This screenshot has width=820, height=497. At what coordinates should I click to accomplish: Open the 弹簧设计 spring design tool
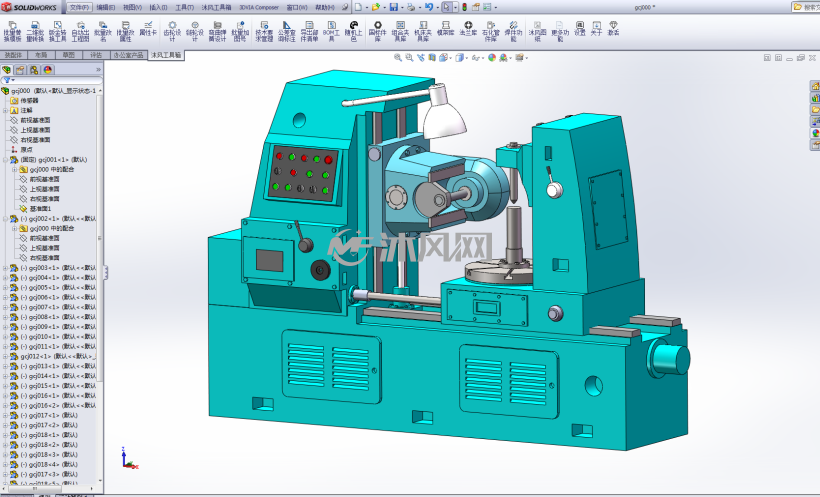pyautogui.click(x=217, y=31)
